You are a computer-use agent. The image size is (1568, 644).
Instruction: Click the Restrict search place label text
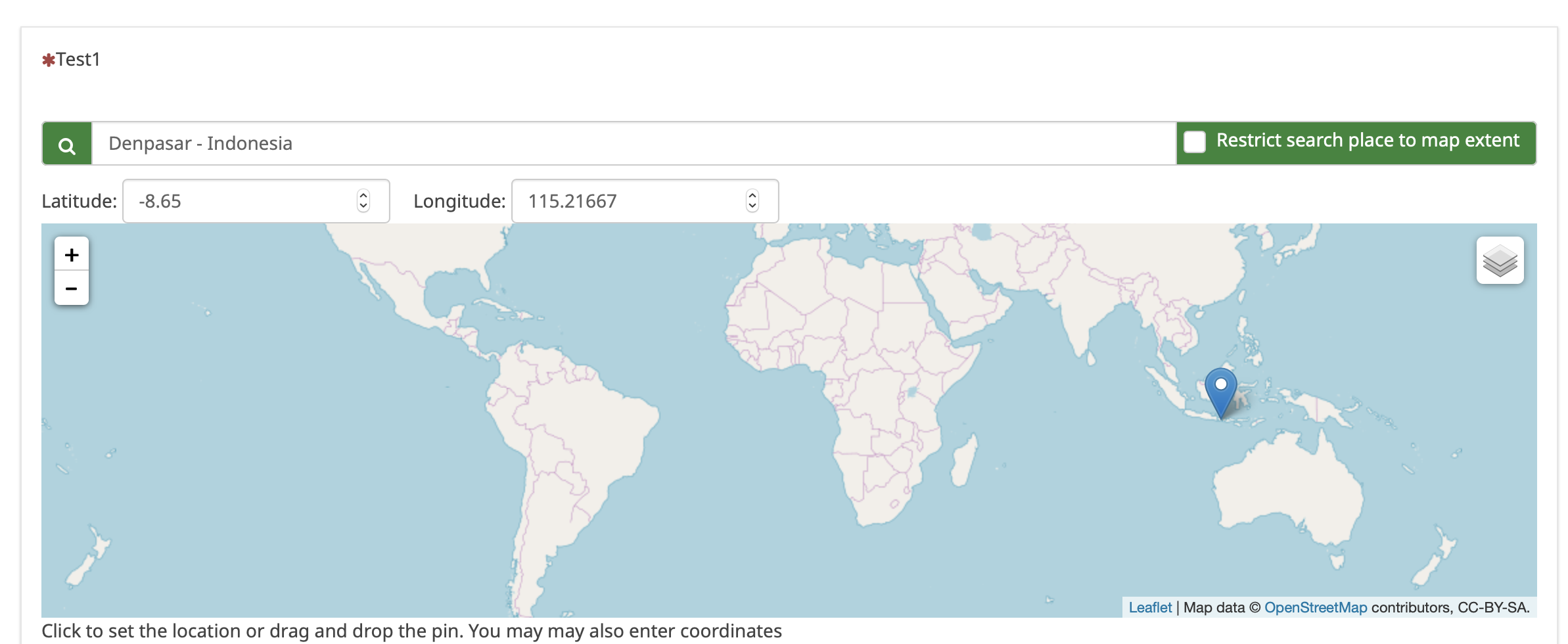(x=1367, y=141)
